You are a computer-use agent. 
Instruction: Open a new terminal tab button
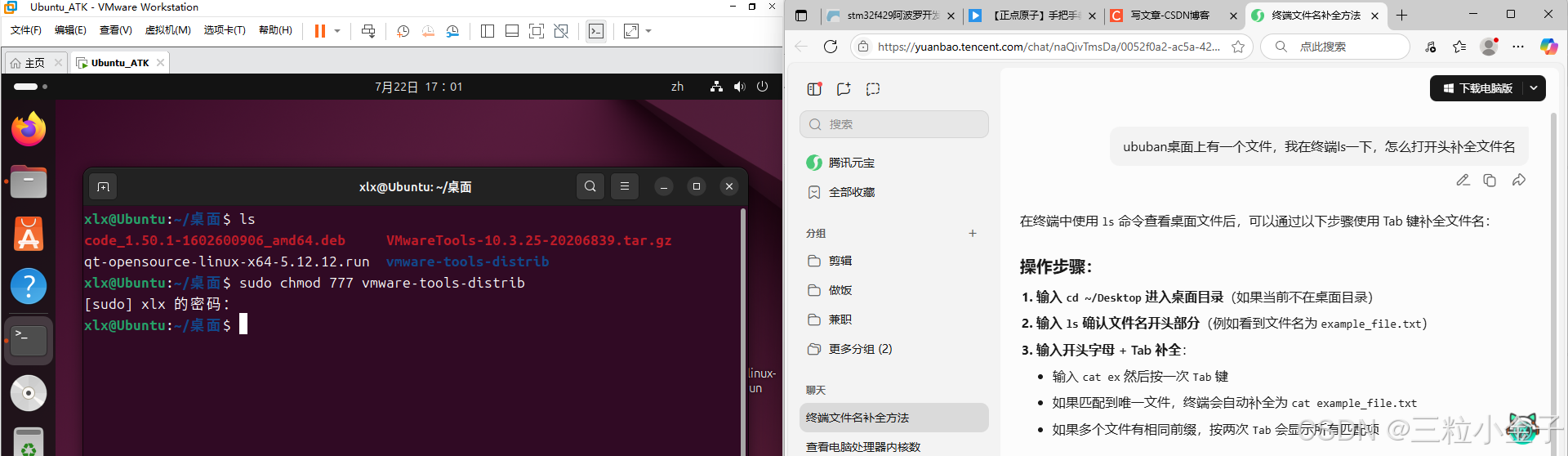click(103, 187)
